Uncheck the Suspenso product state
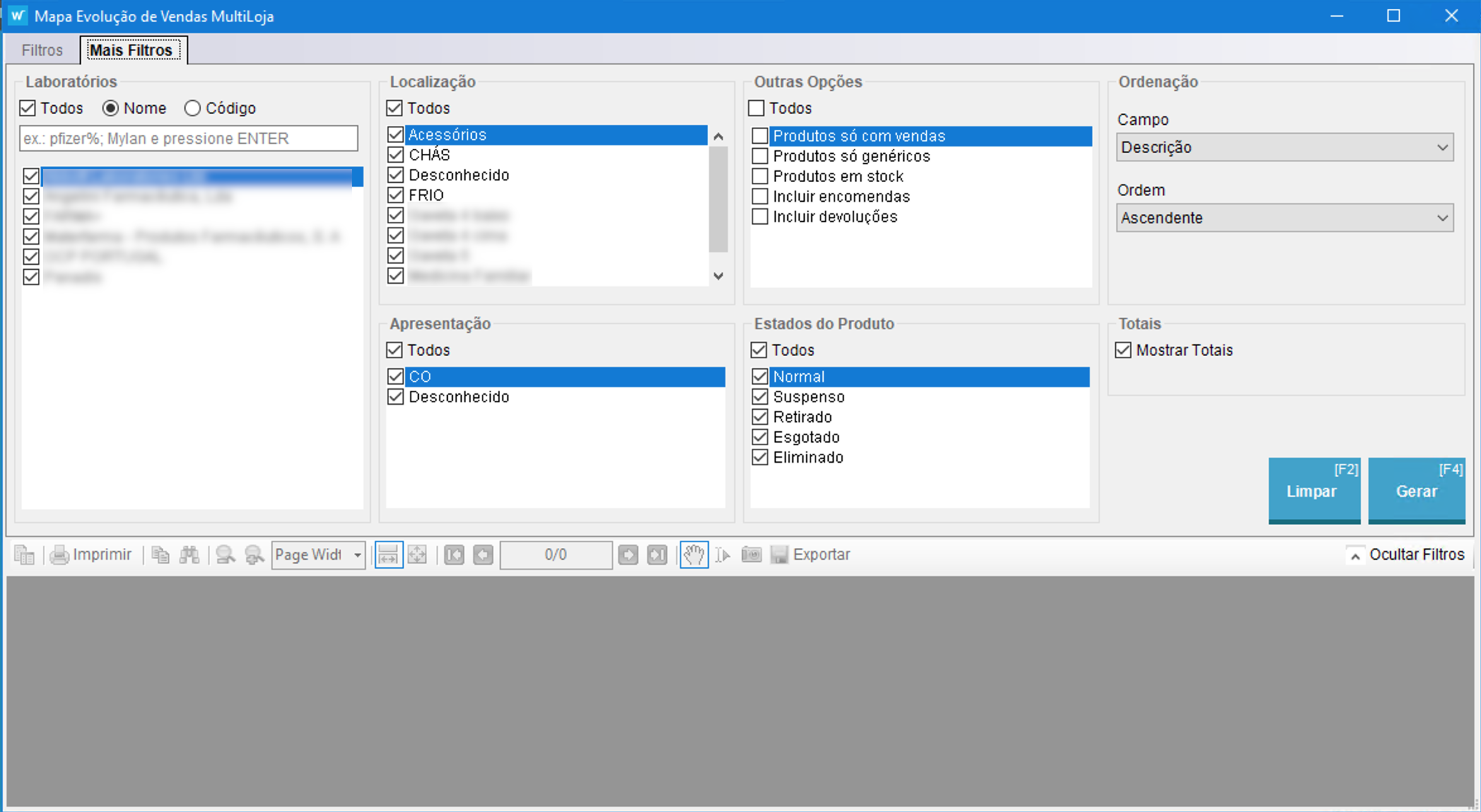Image resolution: width=1481 pixels, height=812 pixels. pos(760,397)
